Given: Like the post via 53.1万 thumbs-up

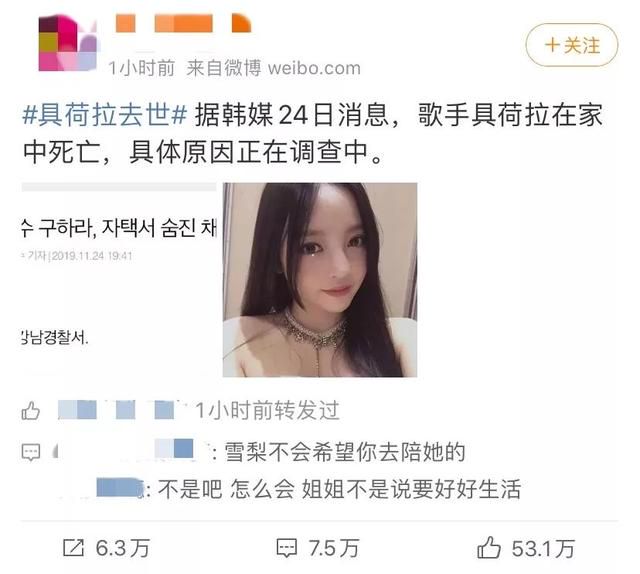Looking at the screenshot, I should pyautogui.click(x=489, y=547).
